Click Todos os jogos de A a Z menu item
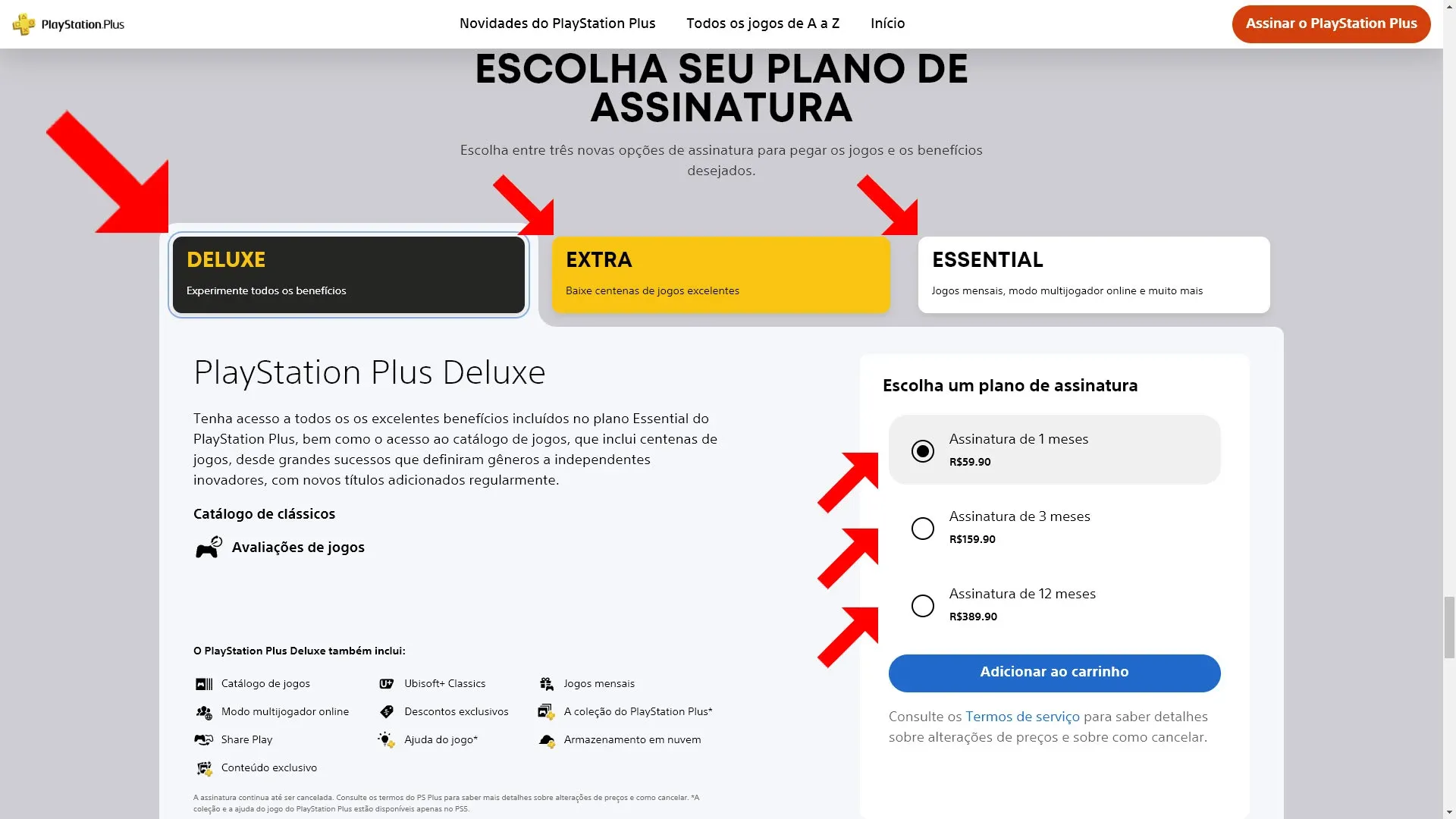The height and width of the screenshot is (819, 1456). [762, 24]
